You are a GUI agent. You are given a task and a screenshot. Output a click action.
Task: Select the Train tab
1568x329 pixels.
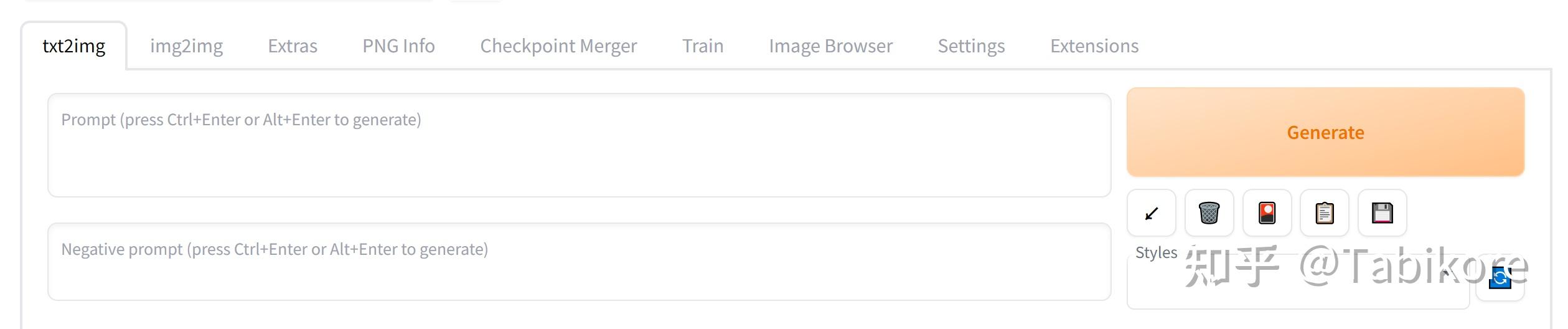coord(703,46)
